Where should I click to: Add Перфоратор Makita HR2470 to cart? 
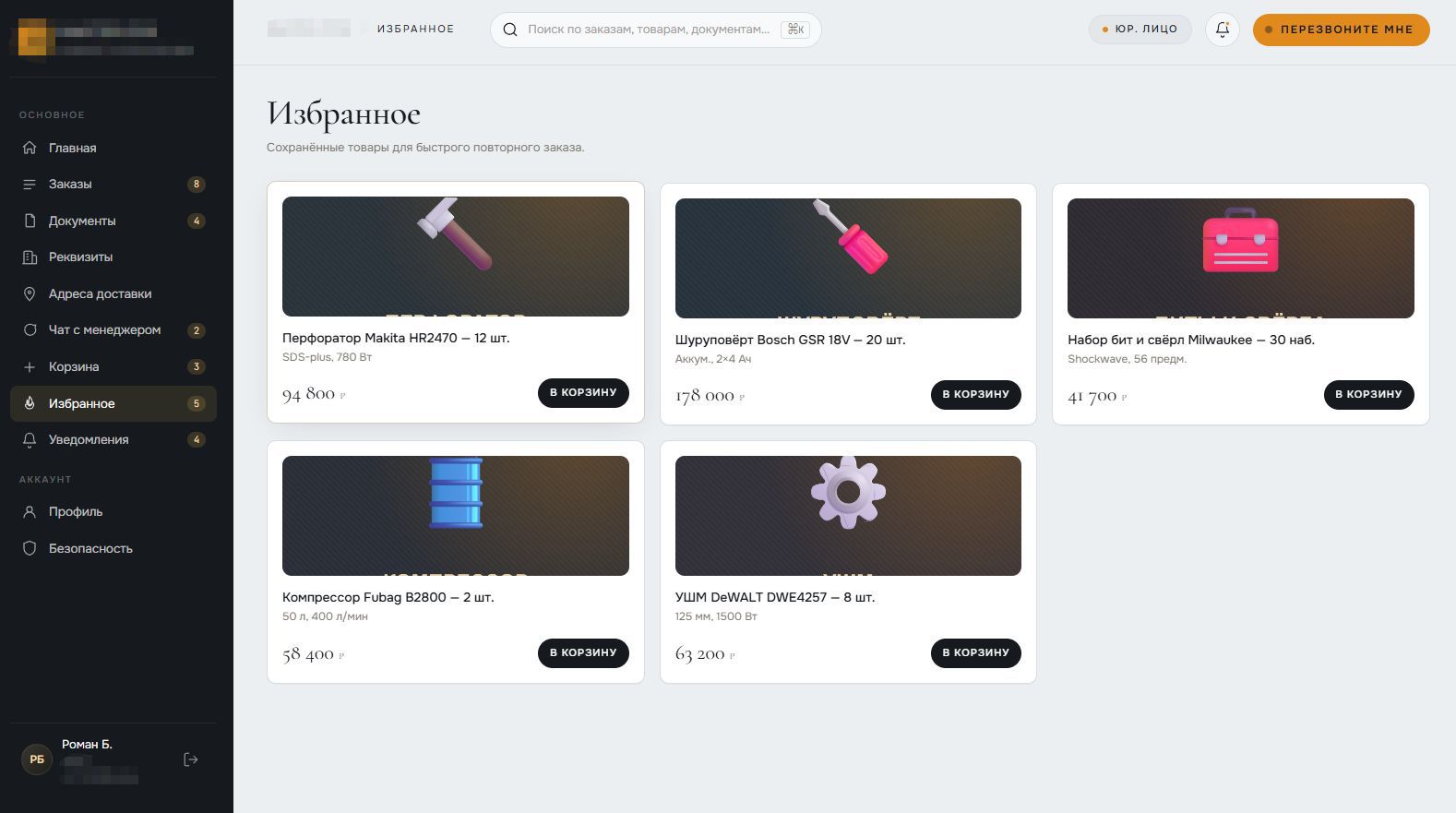coord(583,393)
